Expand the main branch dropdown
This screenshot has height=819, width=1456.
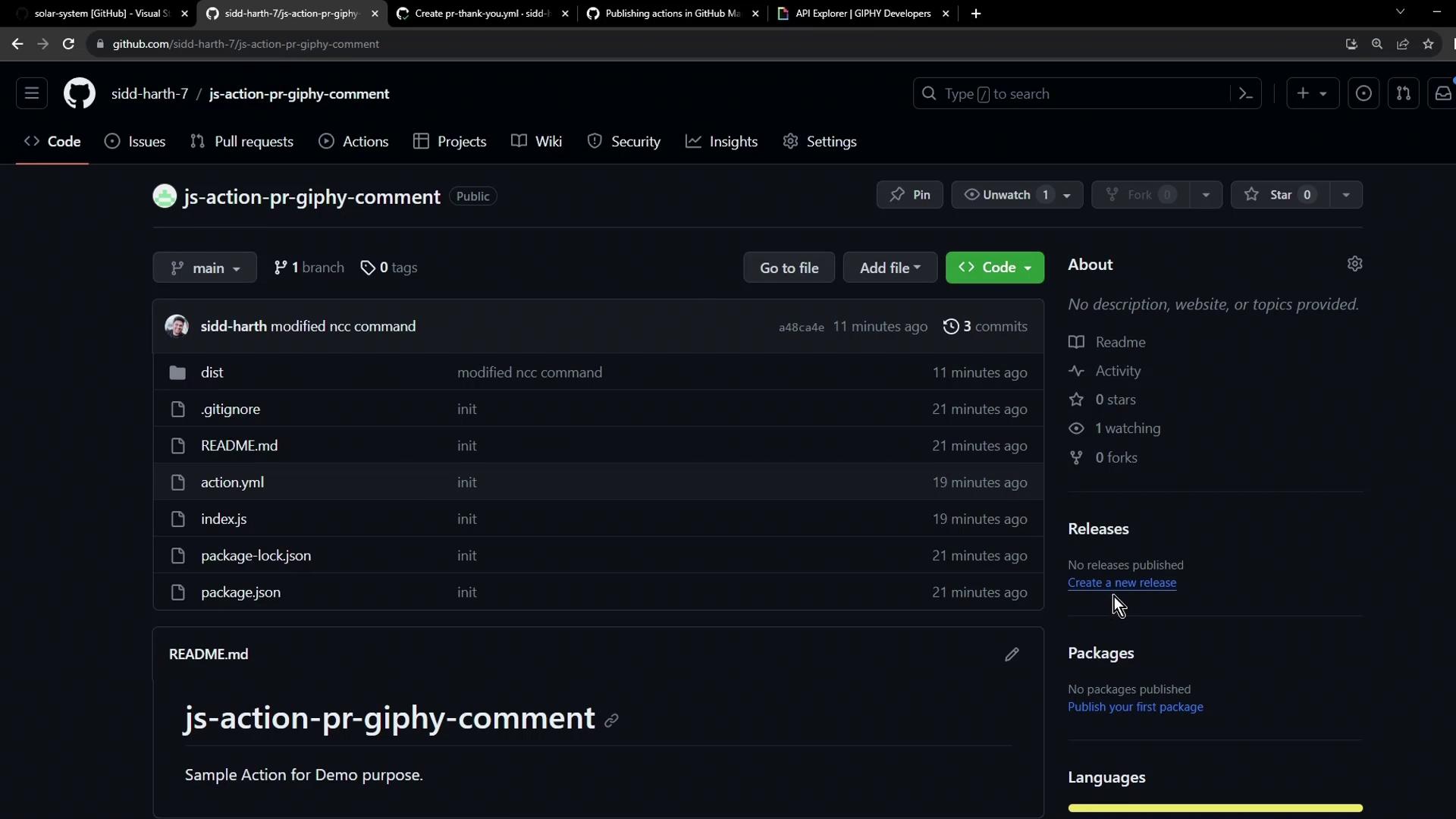pyautogui.click(x=205, y=268)
